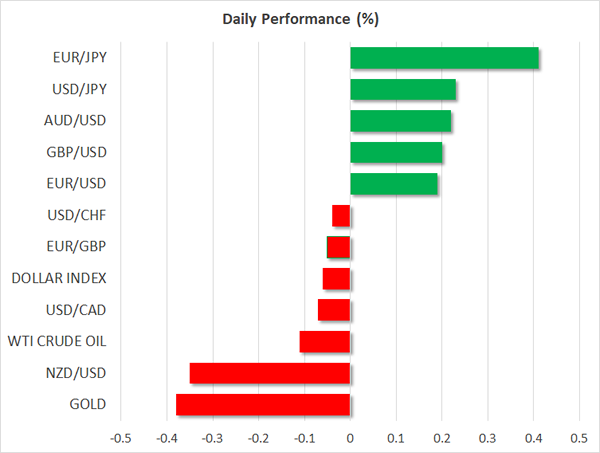
Task: Select the GOLD red bar
Action: point(263,405)
